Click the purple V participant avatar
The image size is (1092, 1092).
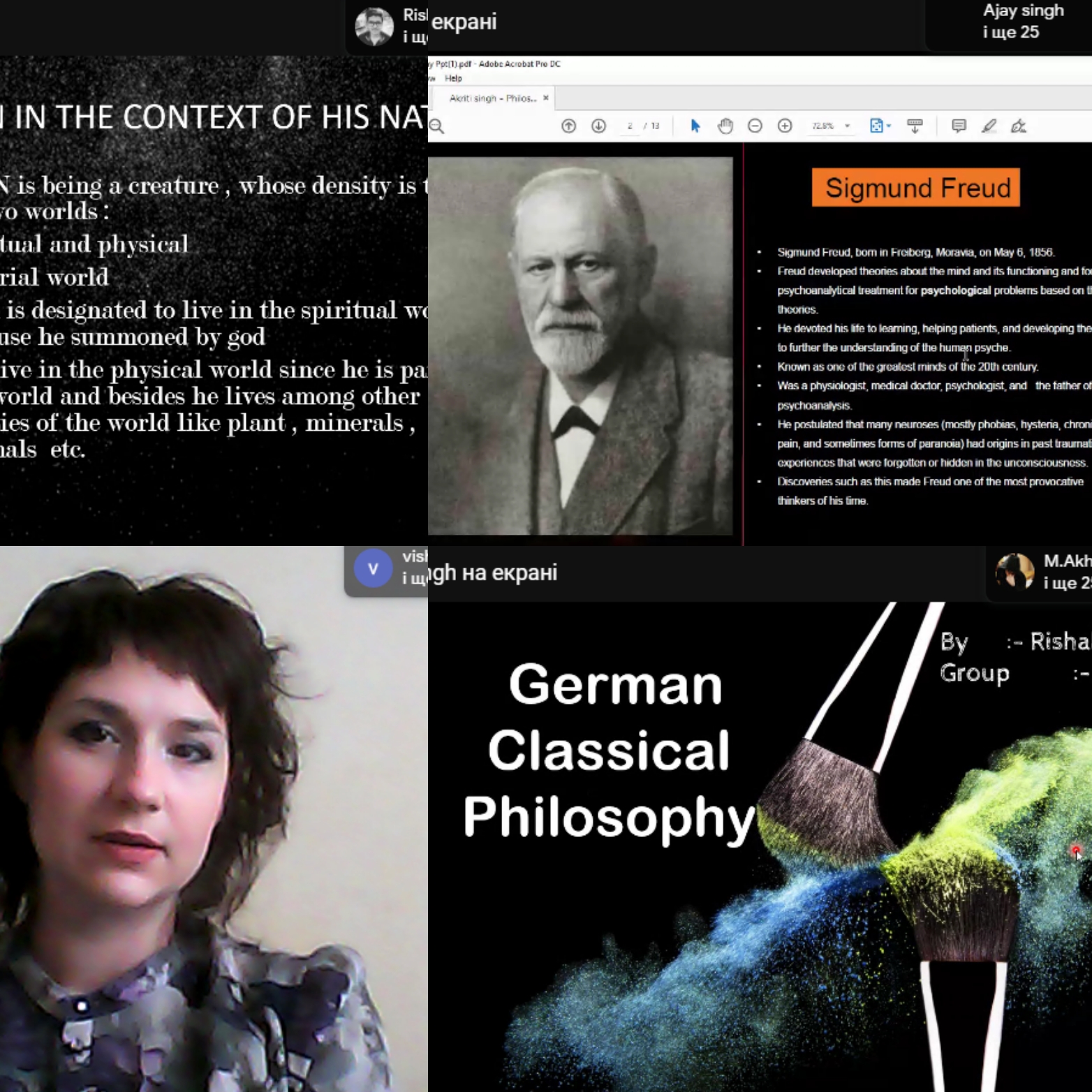tap(373, 568)
